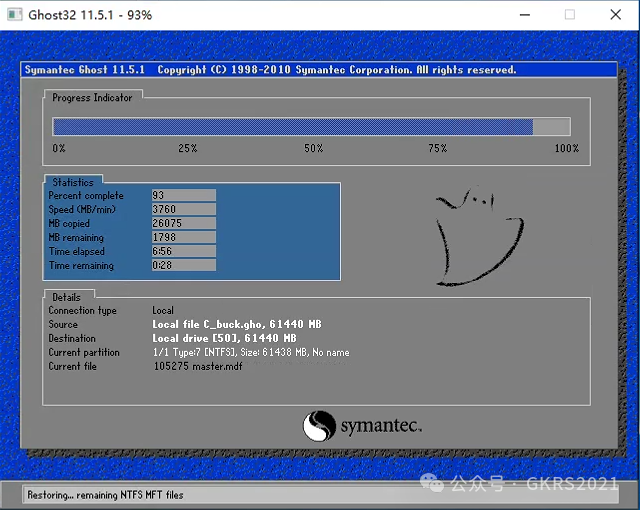Click the 'MB remaining' label
The height and width of the screenshot is (510, 640).
(x=76, y=237)
